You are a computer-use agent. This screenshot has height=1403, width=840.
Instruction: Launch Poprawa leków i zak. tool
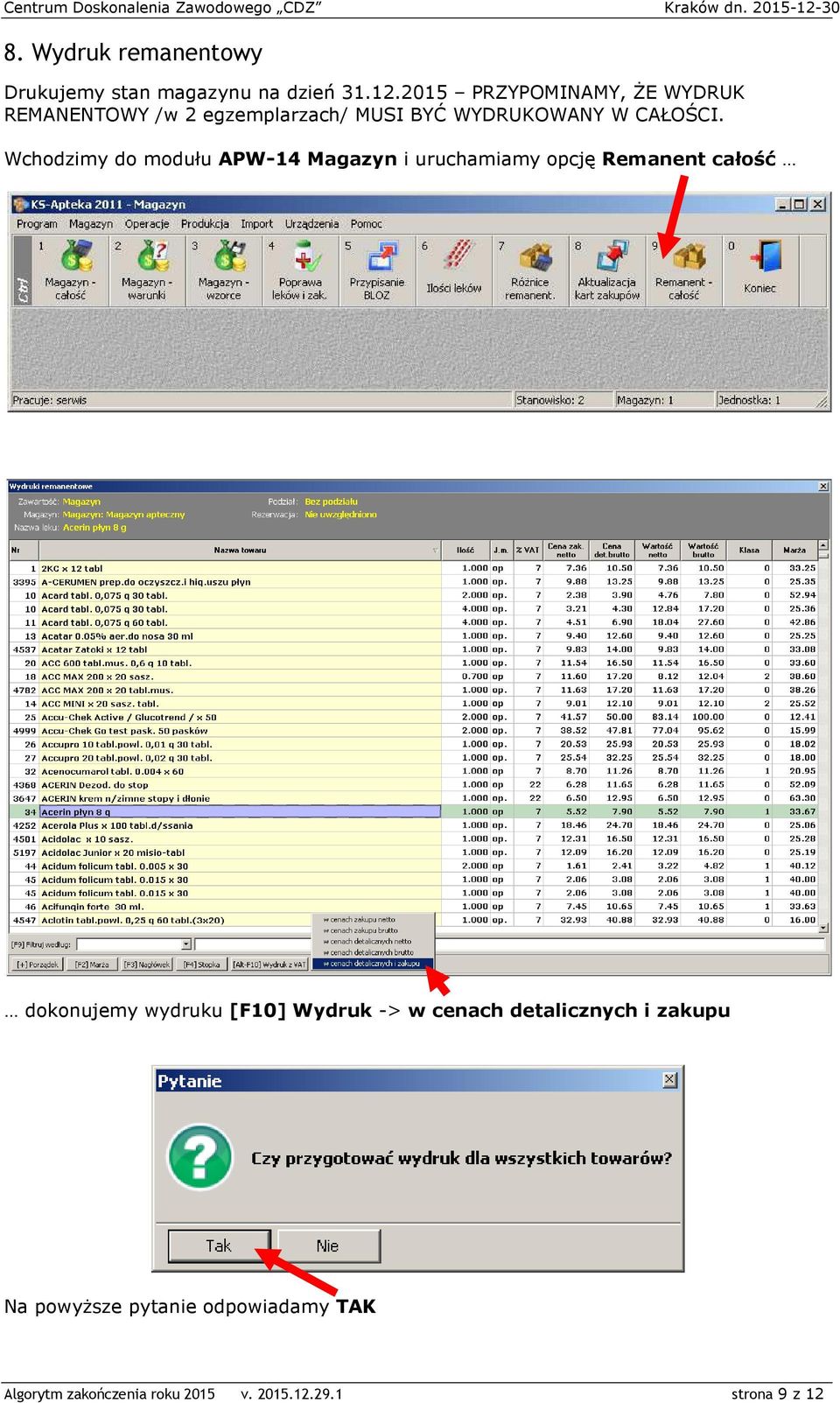pos(300,270)
